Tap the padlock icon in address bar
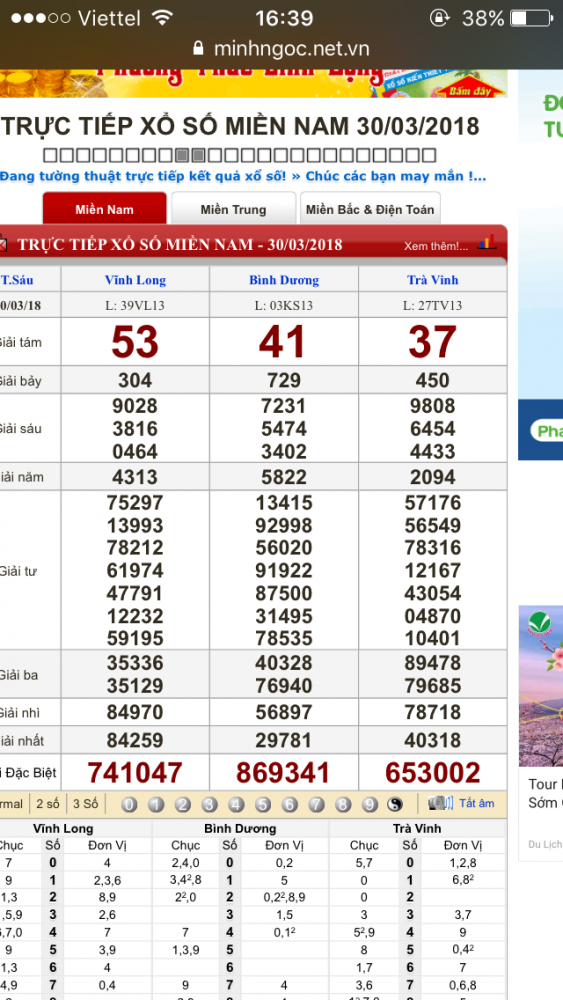 click(x=199, y=48)
